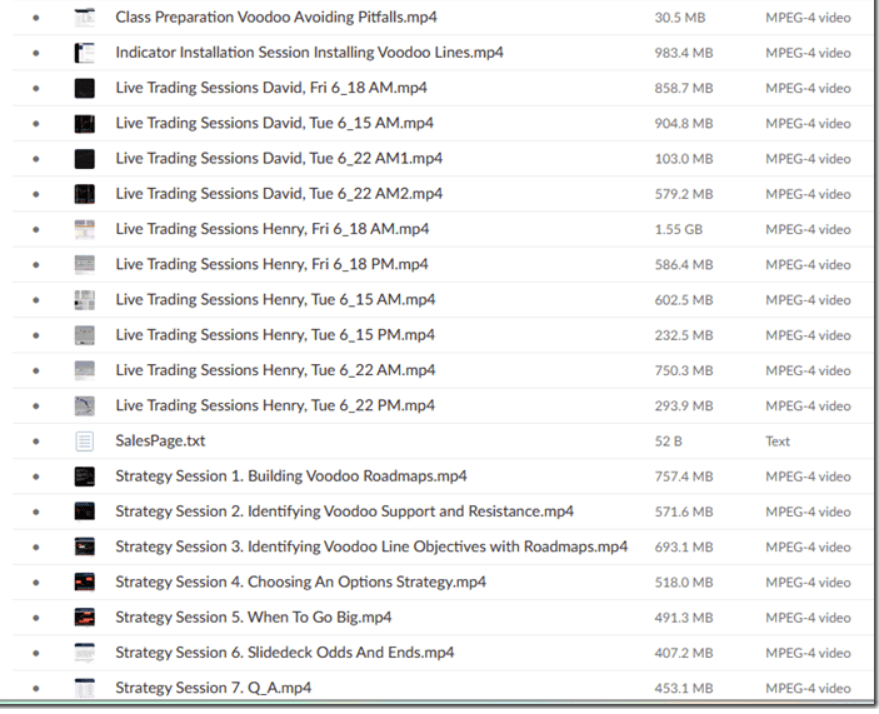Mark the Live Trading Sessions Henry Tue 6_15 PM row
Image resolution: width=879 pixels, height=714 pixels.
[x=37, y=334]
